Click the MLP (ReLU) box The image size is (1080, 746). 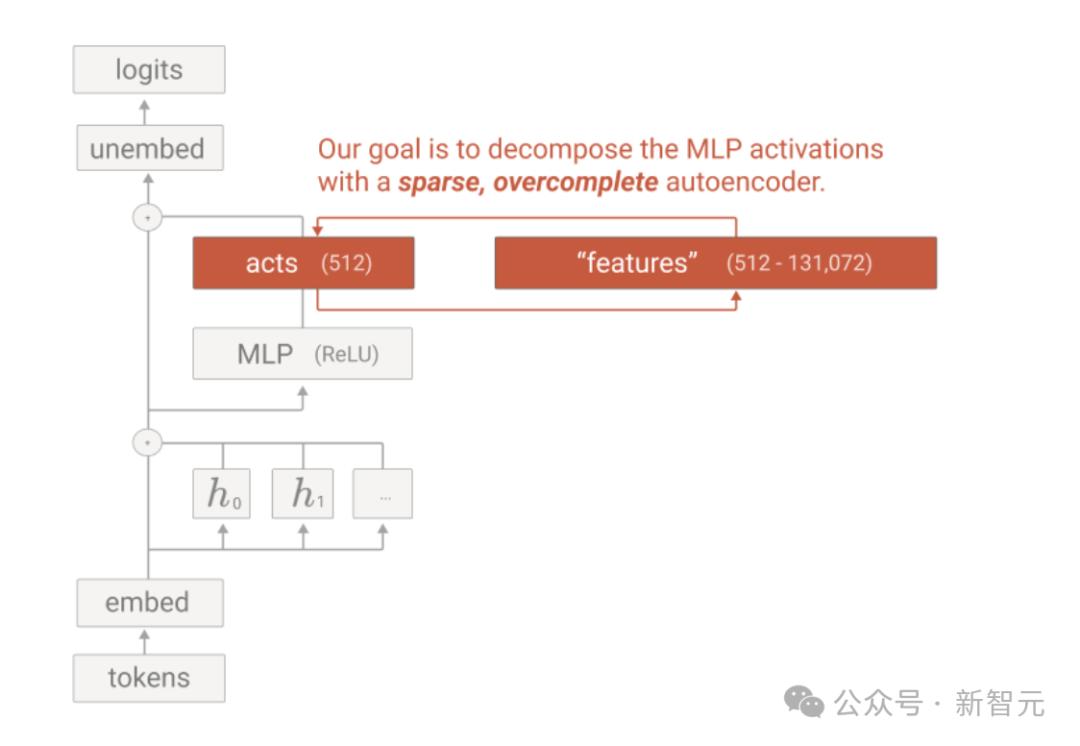[302, 354]
